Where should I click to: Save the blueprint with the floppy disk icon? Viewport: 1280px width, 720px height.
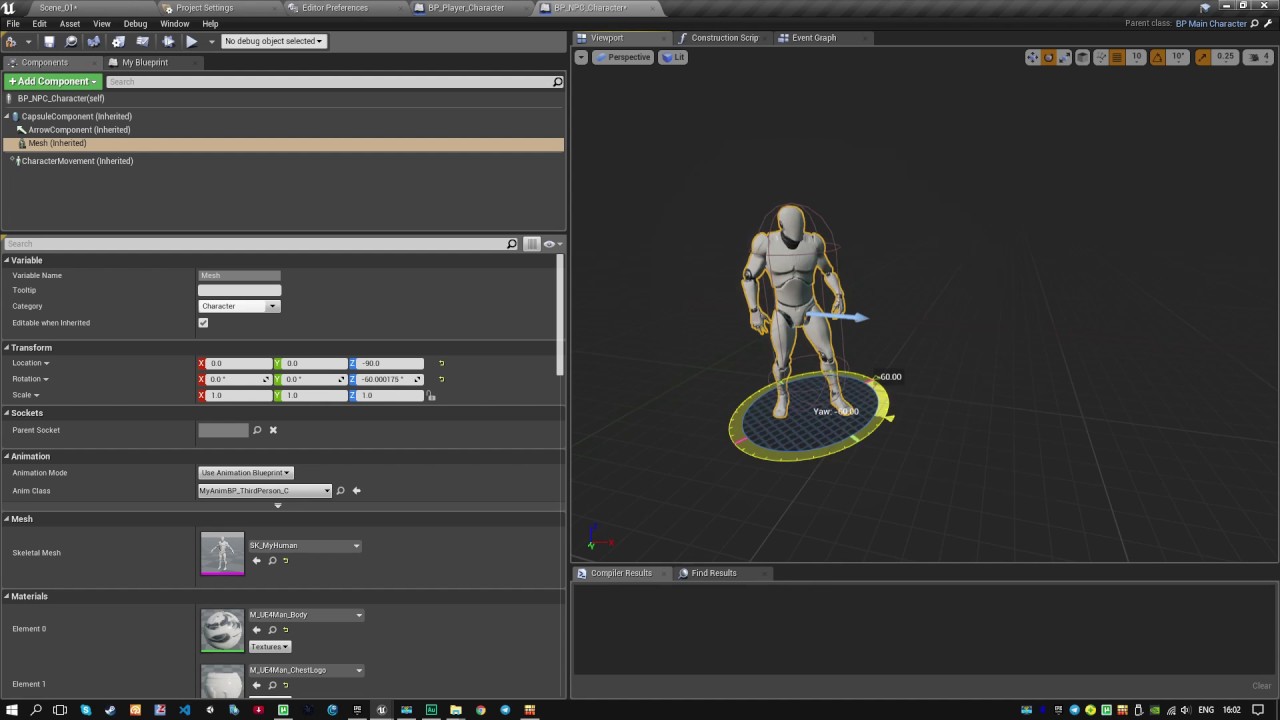(x=49, y=41)
